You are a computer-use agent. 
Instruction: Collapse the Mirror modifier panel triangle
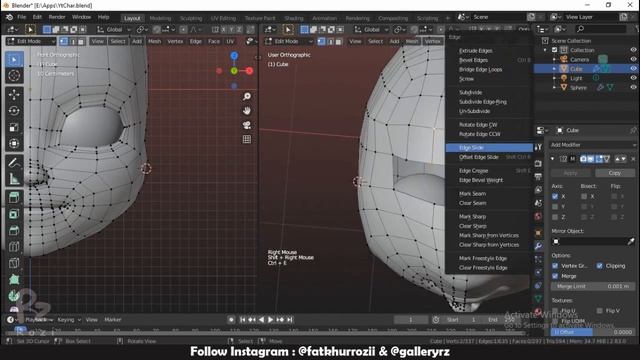coord(553,159)
